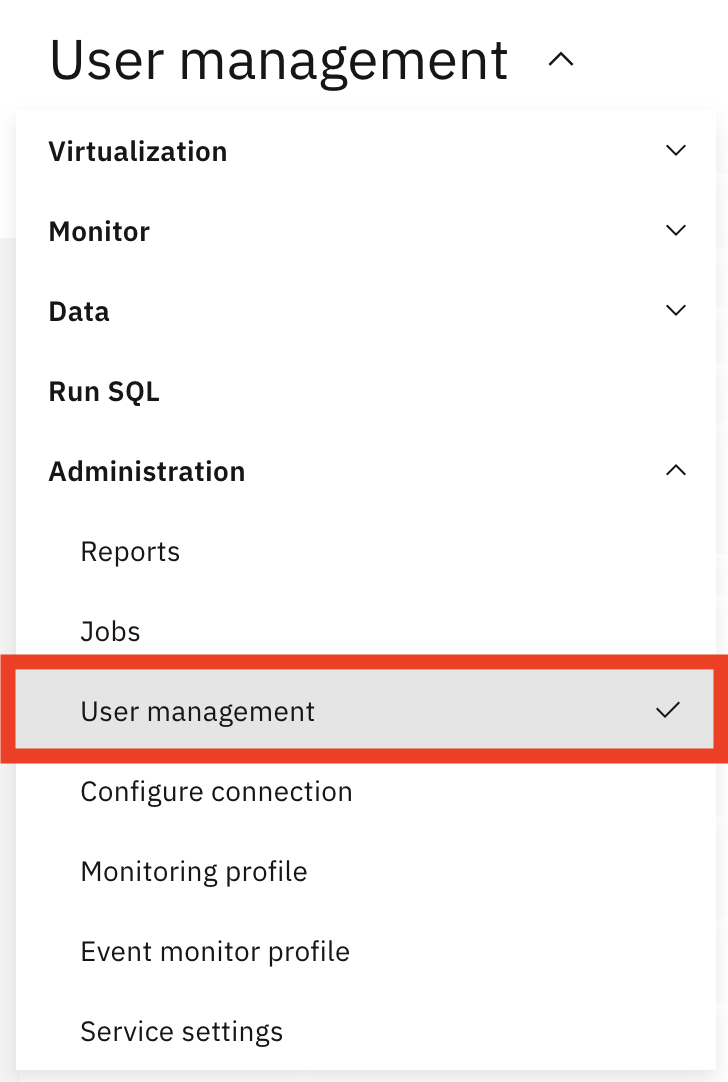Collapse the Administration section chevron
728x1082 pixels.
675,470
